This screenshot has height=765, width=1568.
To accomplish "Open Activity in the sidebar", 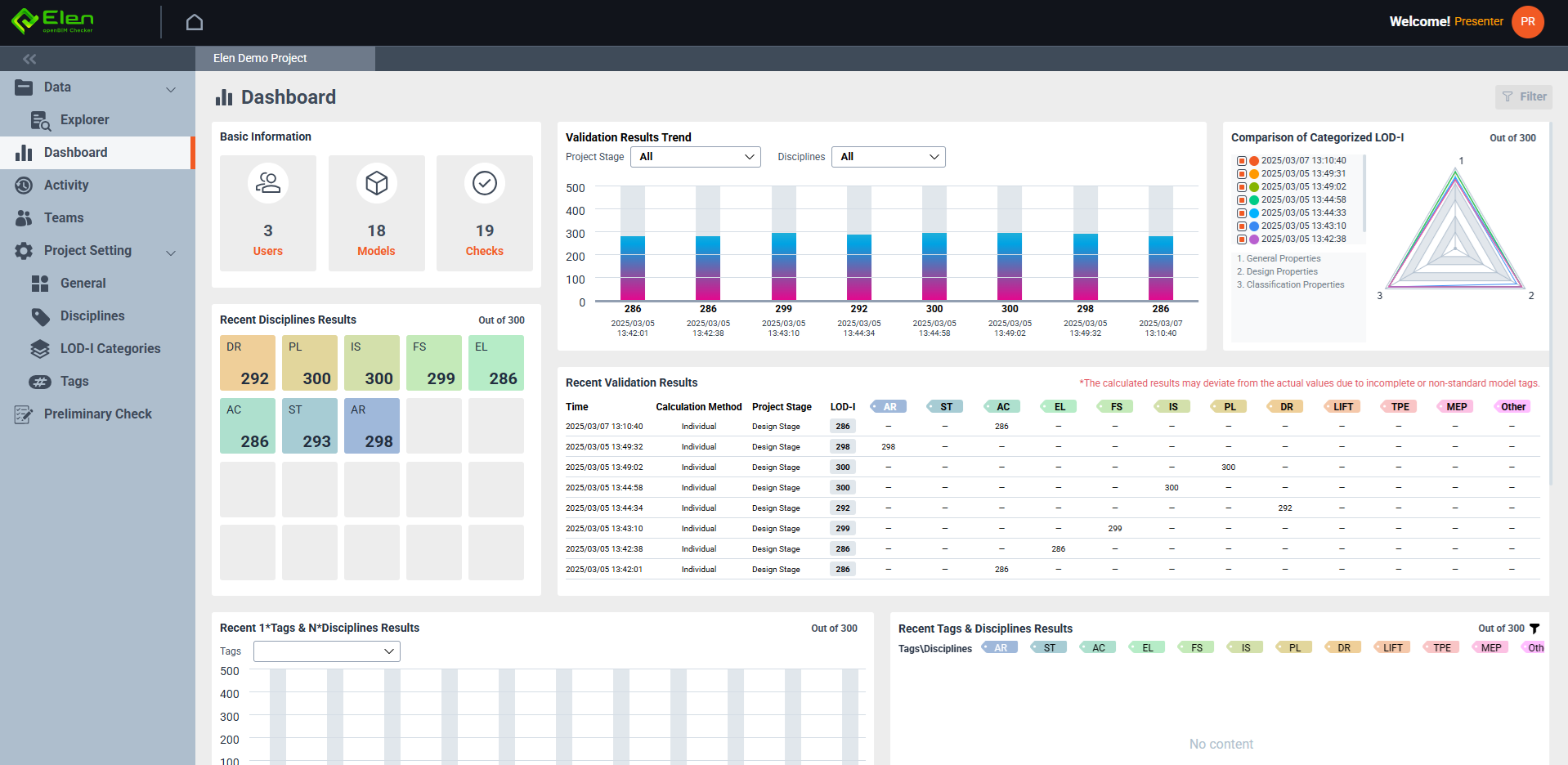I will (66, 186).
